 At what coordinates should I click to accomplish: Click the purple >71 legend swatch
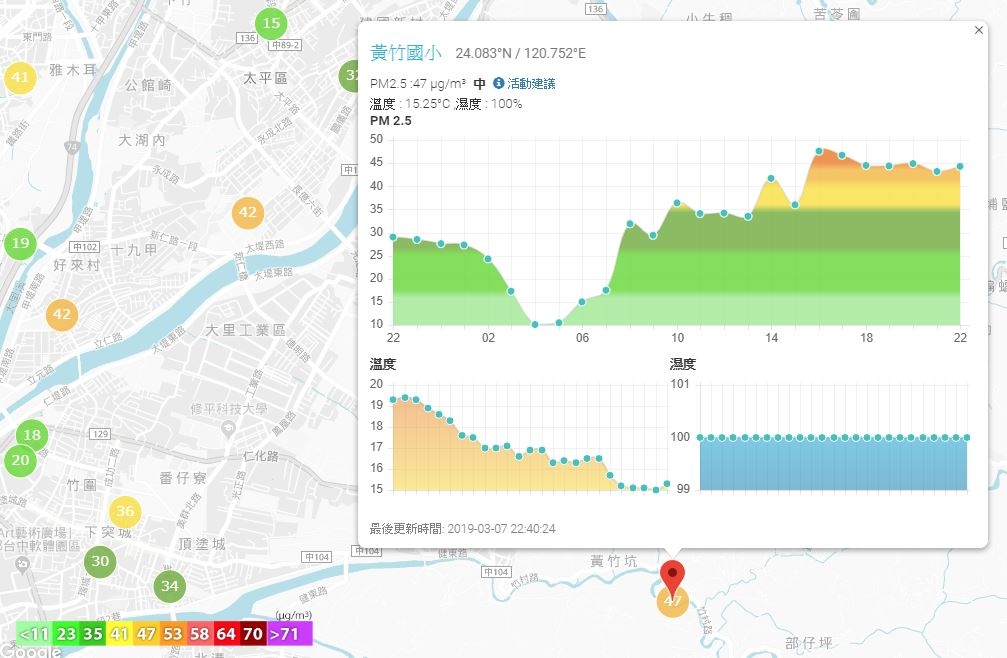(290, 634)
